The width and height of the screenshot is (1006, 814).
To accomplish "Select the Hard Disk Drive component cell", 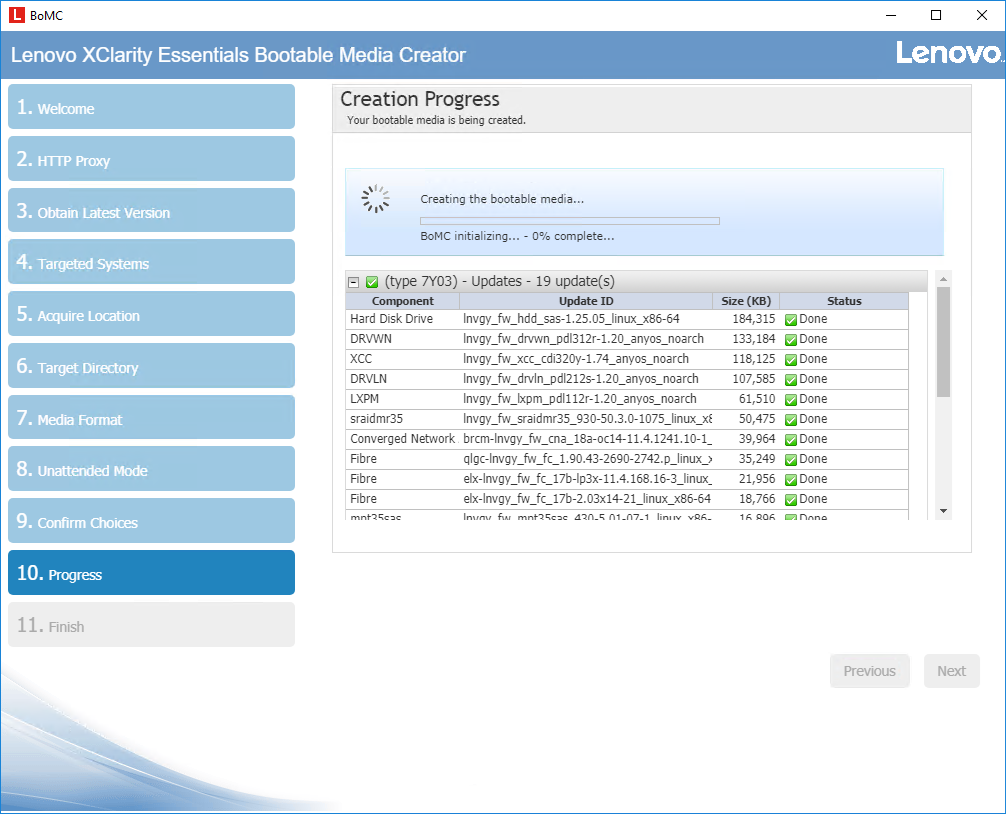I will 402,319.
